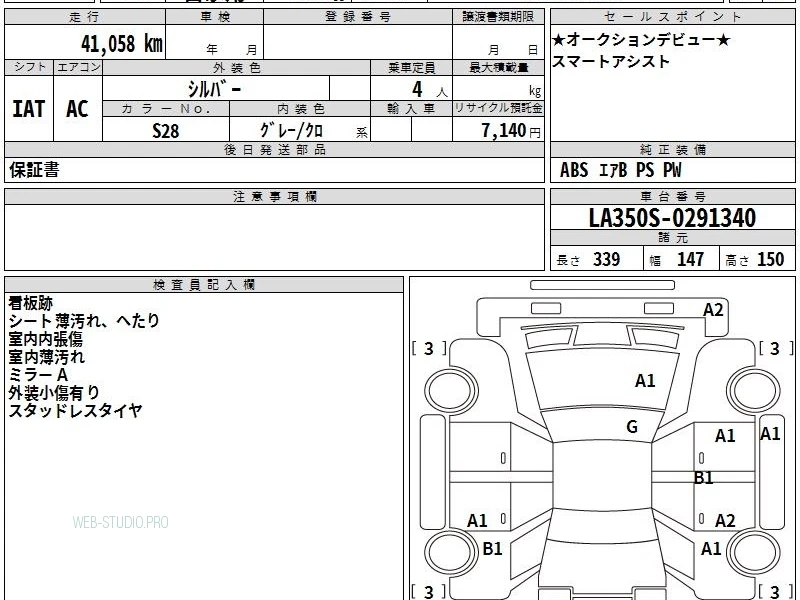Select the スマートアシスト text
Image resolution: width=800 pixels, height=600 pixels.
pyautogui.click(x=611, y=61)
